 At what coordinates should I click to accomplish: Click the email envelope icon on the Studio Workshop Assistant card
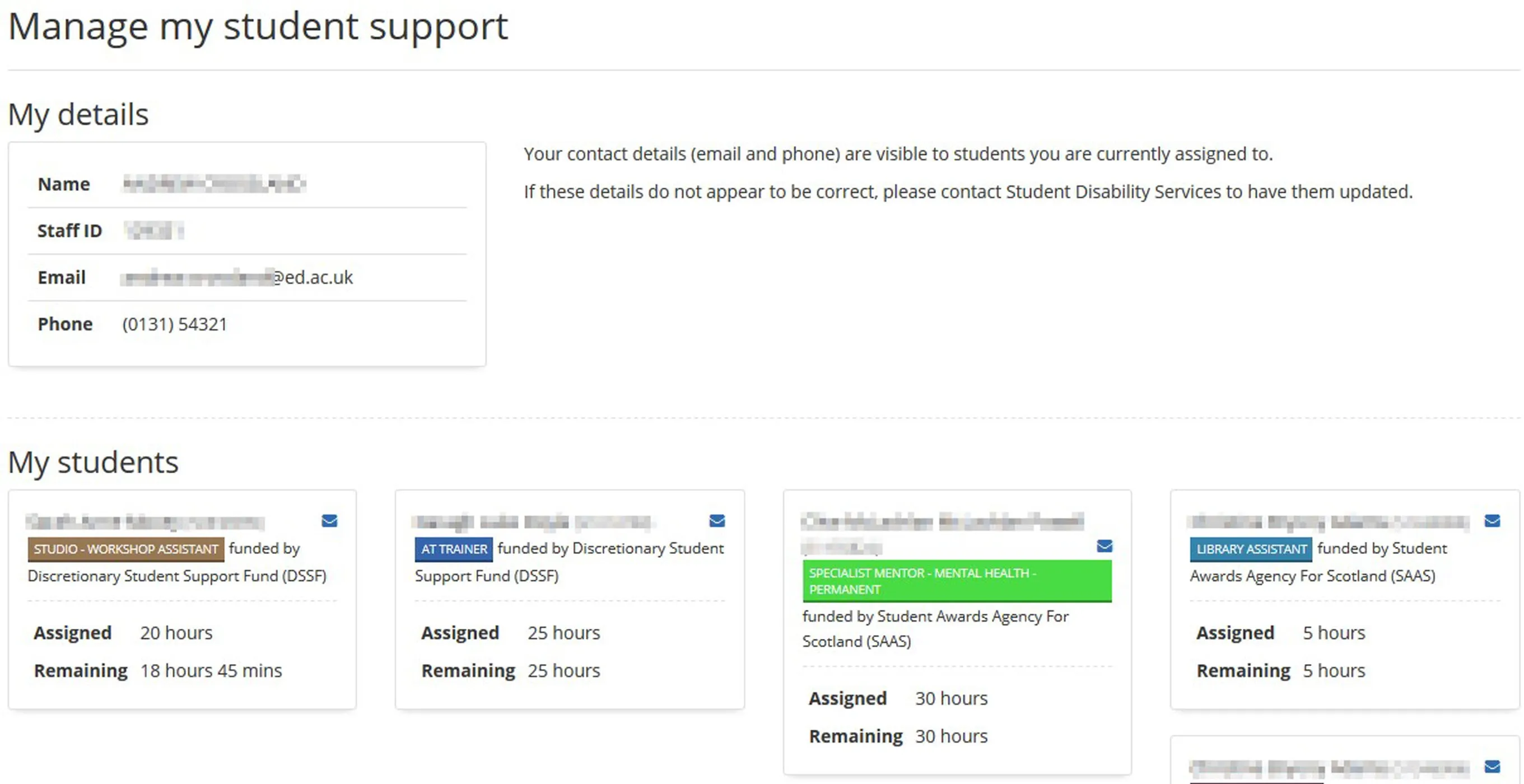coord(330,521)
